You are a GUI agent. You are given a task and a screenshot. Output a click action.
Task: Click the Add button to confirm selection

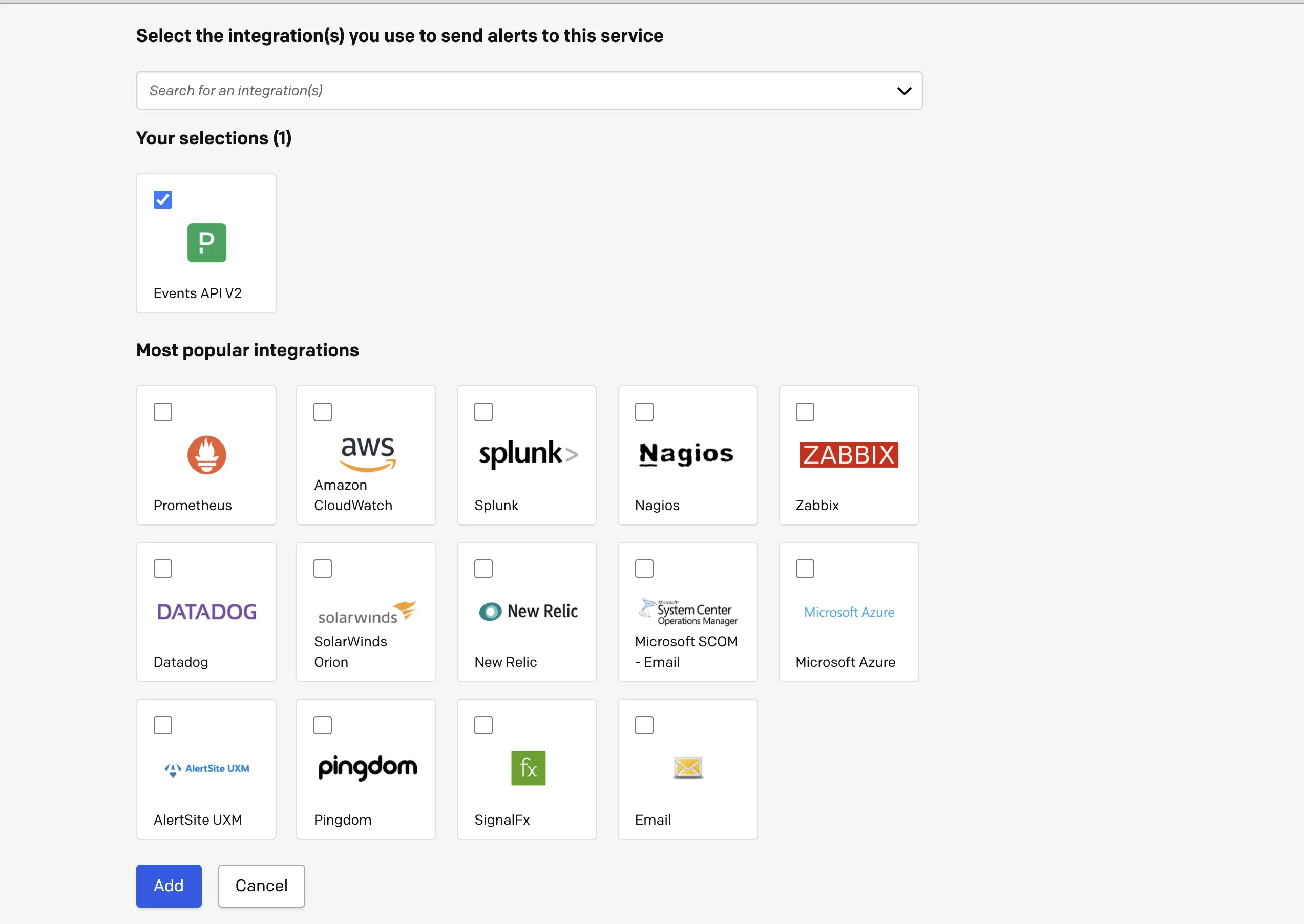(x=169, y=885)
